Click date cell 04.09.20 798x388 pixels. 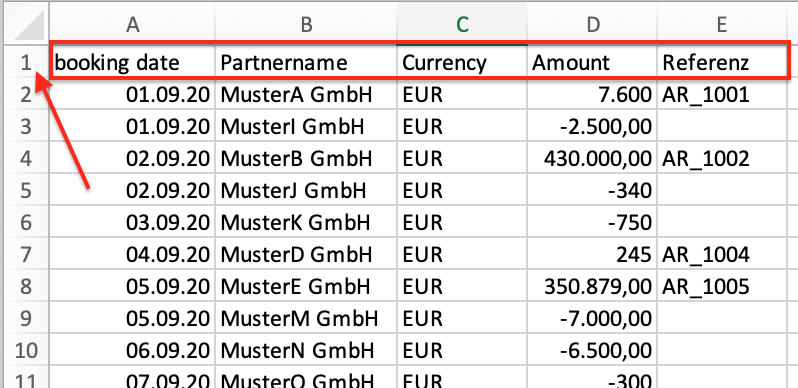[x=132, y=255]
